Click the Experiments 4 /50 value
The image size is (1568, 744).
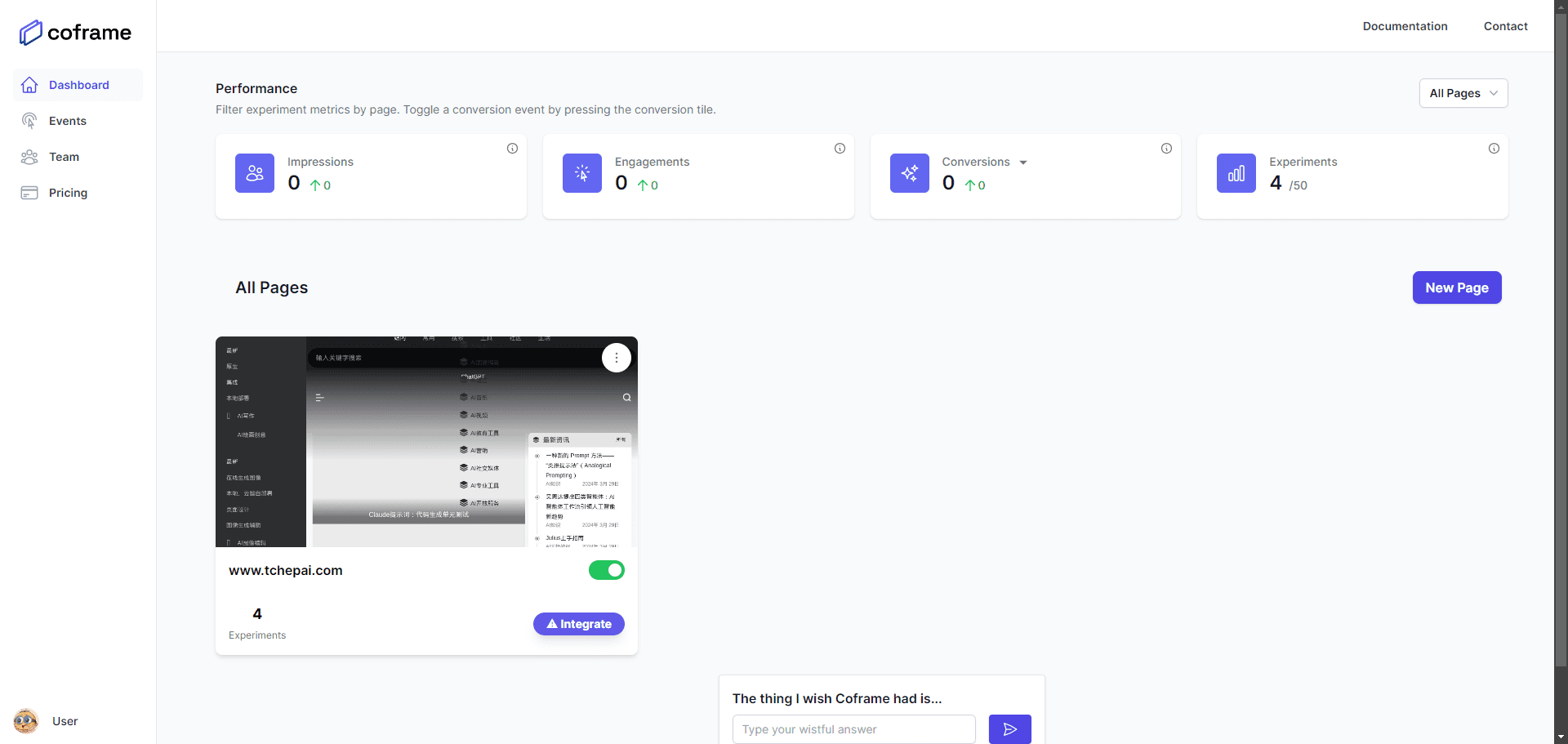(x=1288, y=183)
